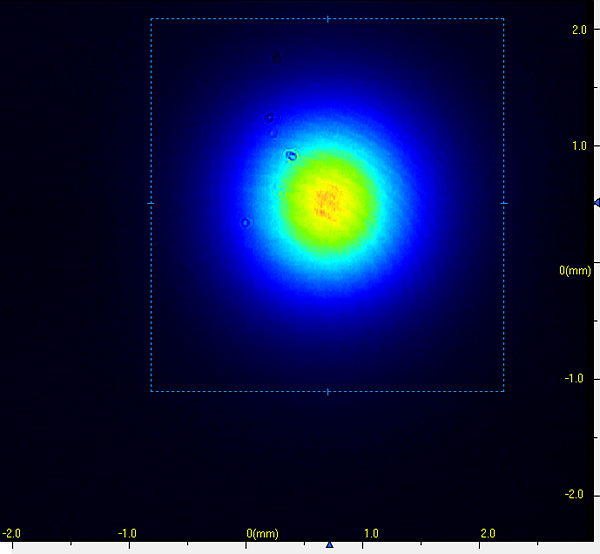The width and height of the screenshot is (600, 554).
Task: Click the isolated ringed speck left of the beam
Action: 245,223
